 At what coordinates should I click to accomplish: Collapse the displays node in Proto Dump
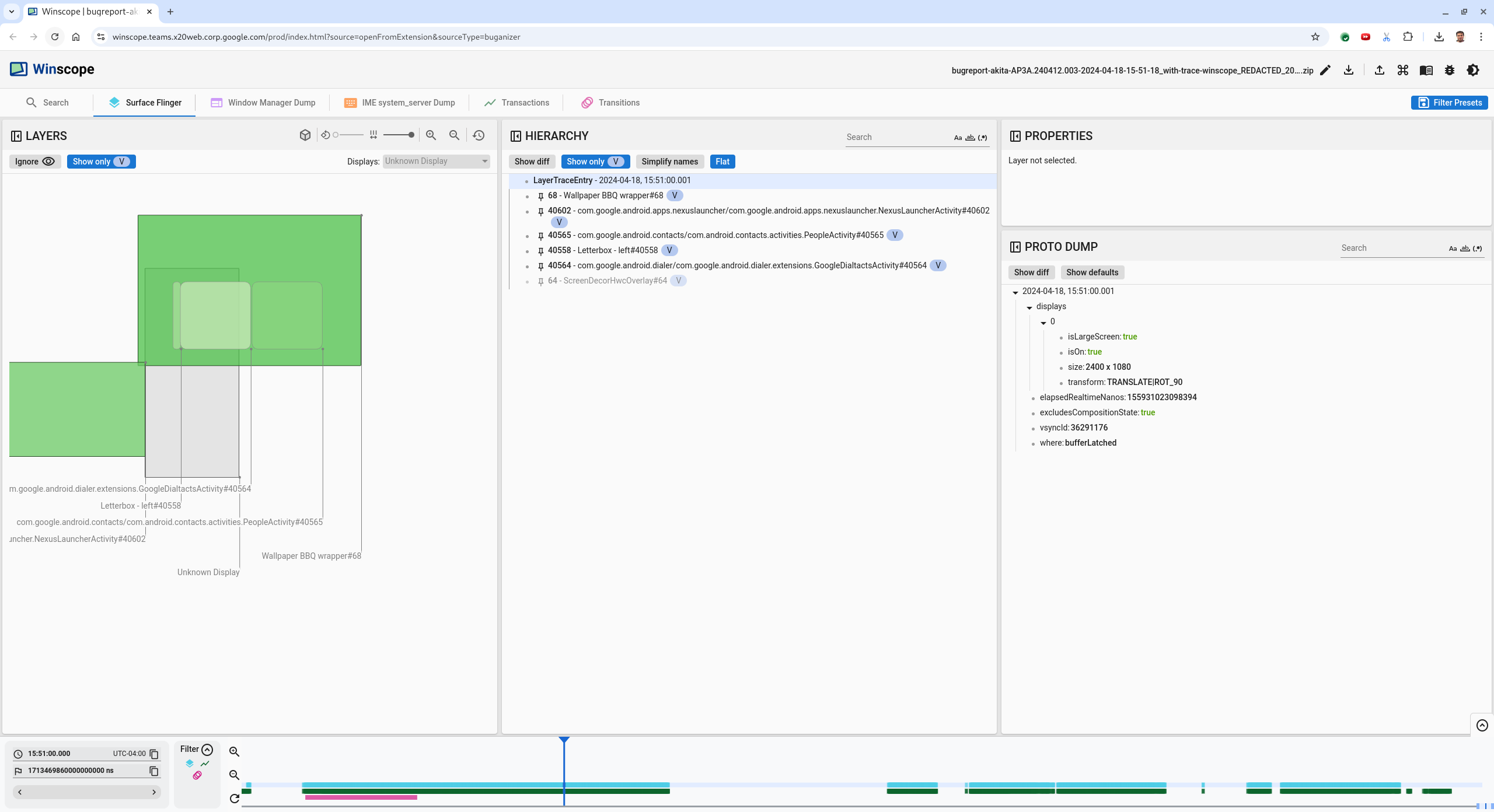1029,307
